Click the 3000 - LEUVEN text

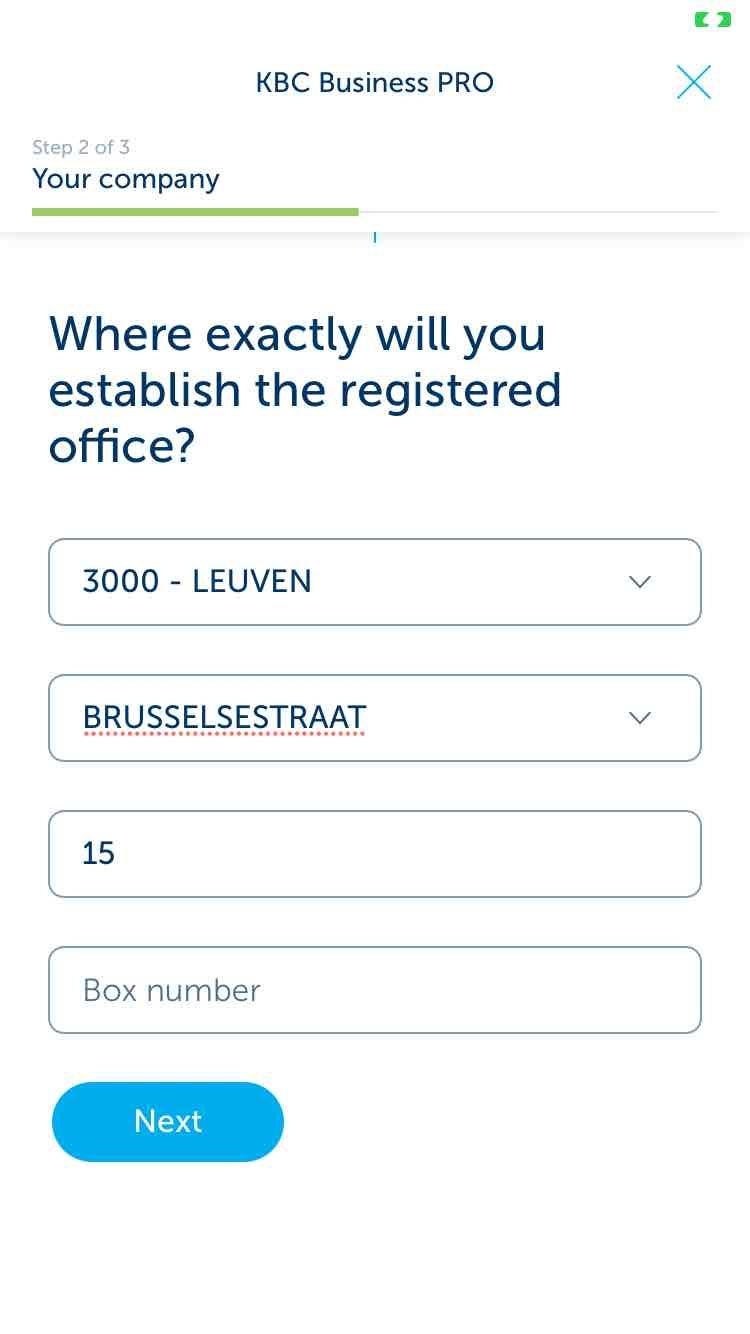click(x=197, y=582)
